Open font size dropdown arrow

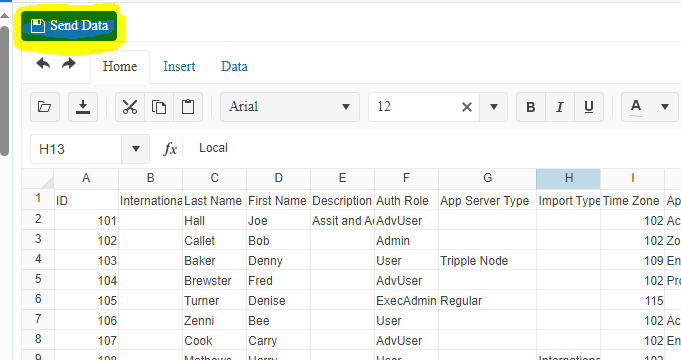(x=494, y=107)
